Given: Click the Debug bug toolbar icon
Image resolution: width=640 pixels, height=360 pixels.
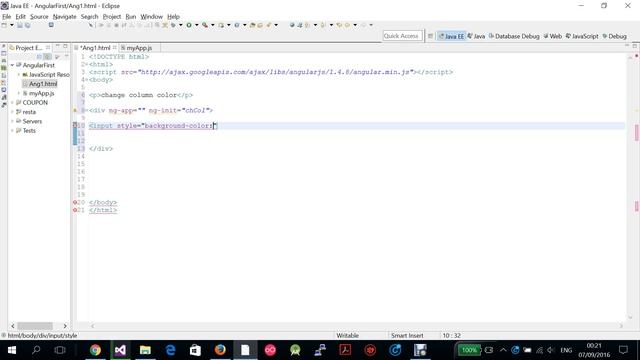Looking at the screenshot, I should coord(173,25).
